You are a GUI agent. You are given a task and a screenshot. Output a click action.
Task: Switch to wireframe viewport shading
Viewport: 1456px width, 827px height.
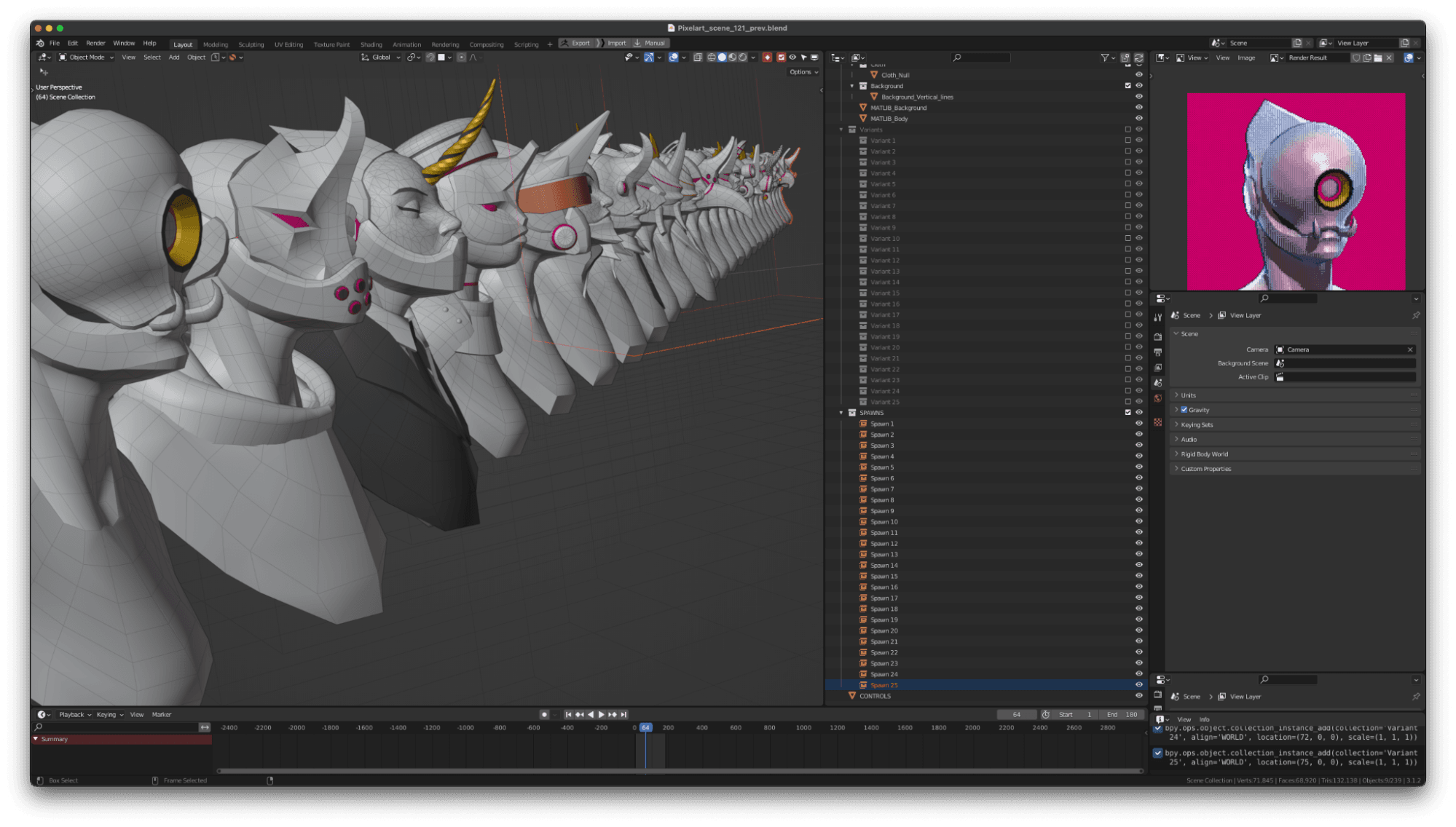pos(712,58)
